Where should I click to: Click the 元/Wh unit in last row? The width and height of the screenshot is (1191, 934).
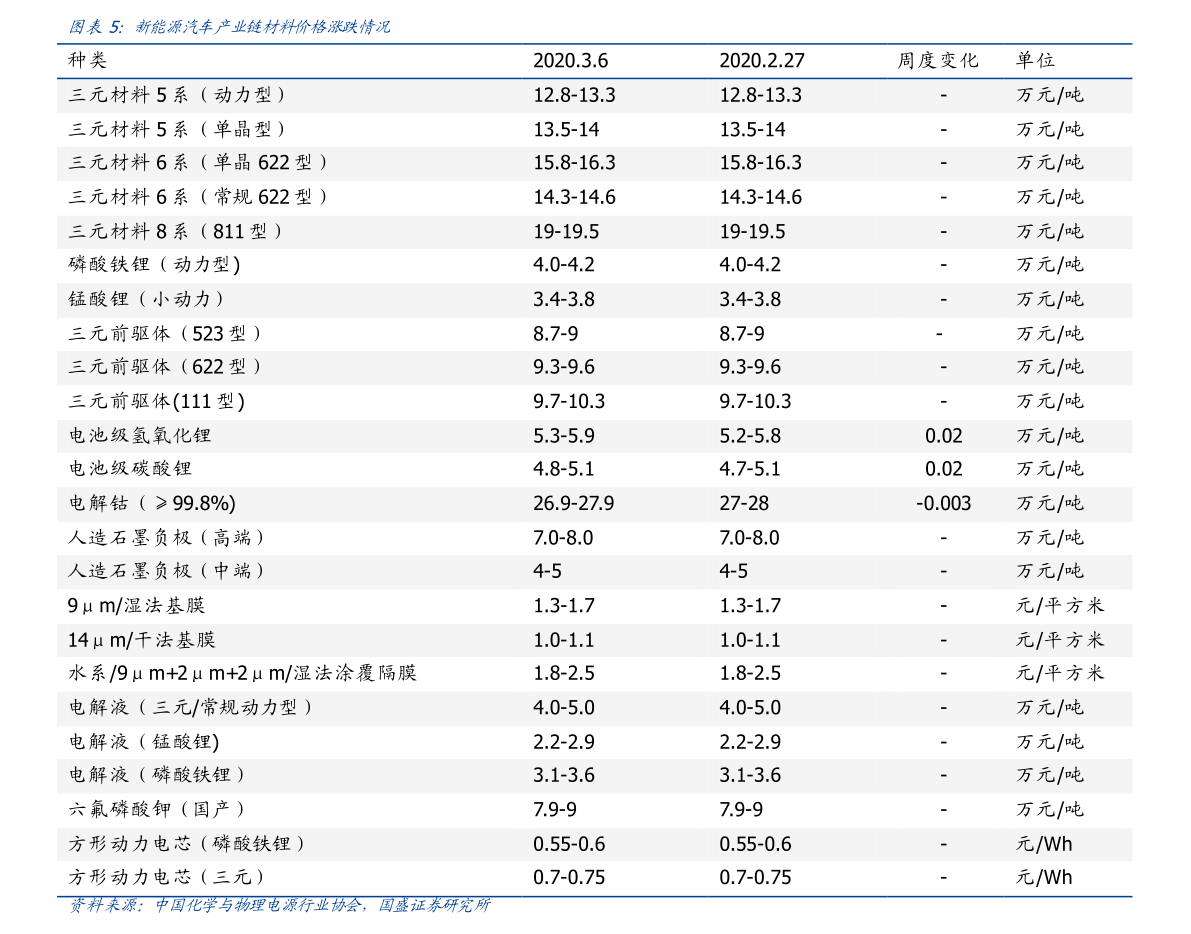coord(1044,877)
